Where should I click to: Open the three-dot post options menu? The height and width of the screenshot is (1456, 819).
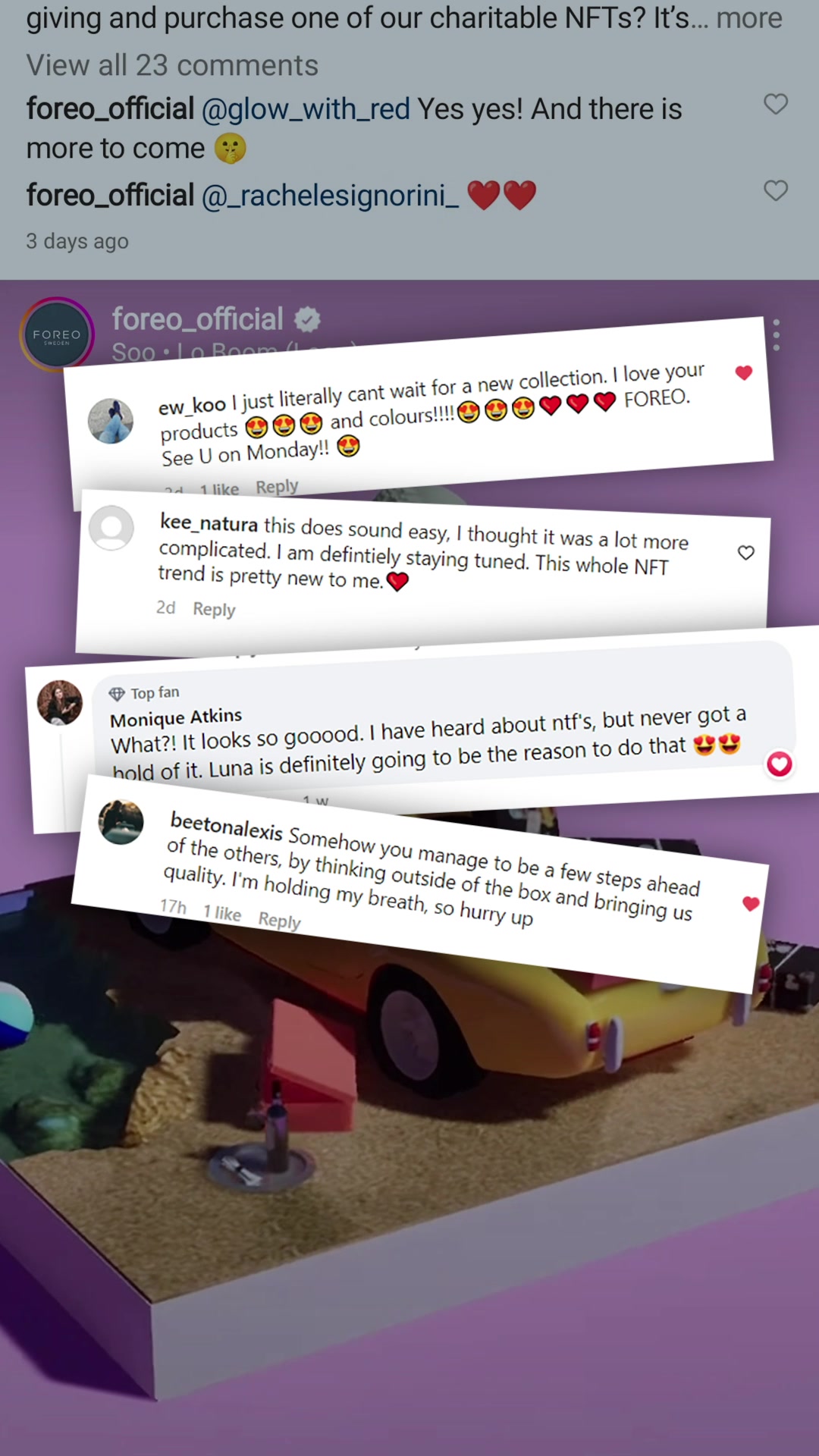[x=776, y=335]
